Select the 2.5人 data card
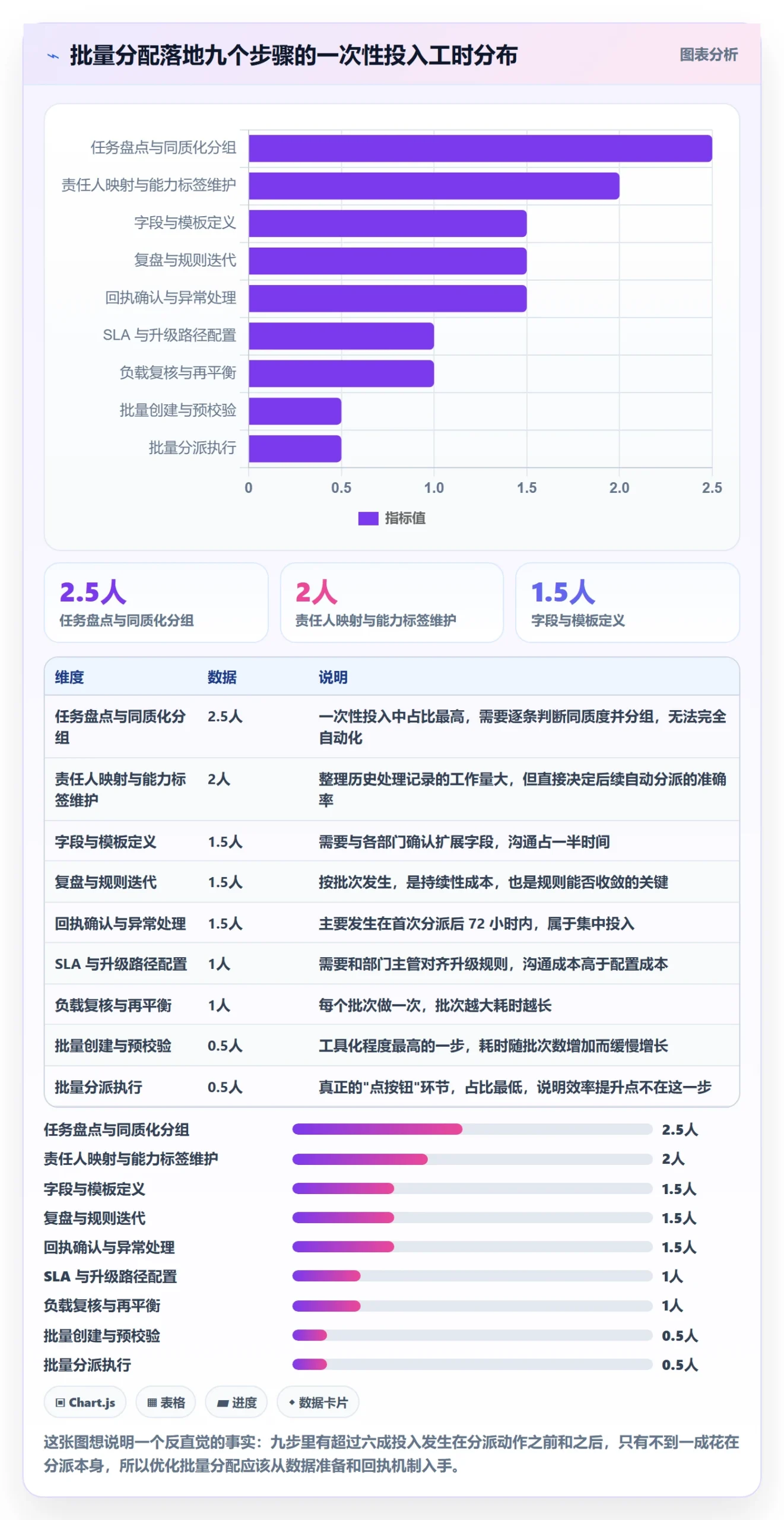 point(156,602)
